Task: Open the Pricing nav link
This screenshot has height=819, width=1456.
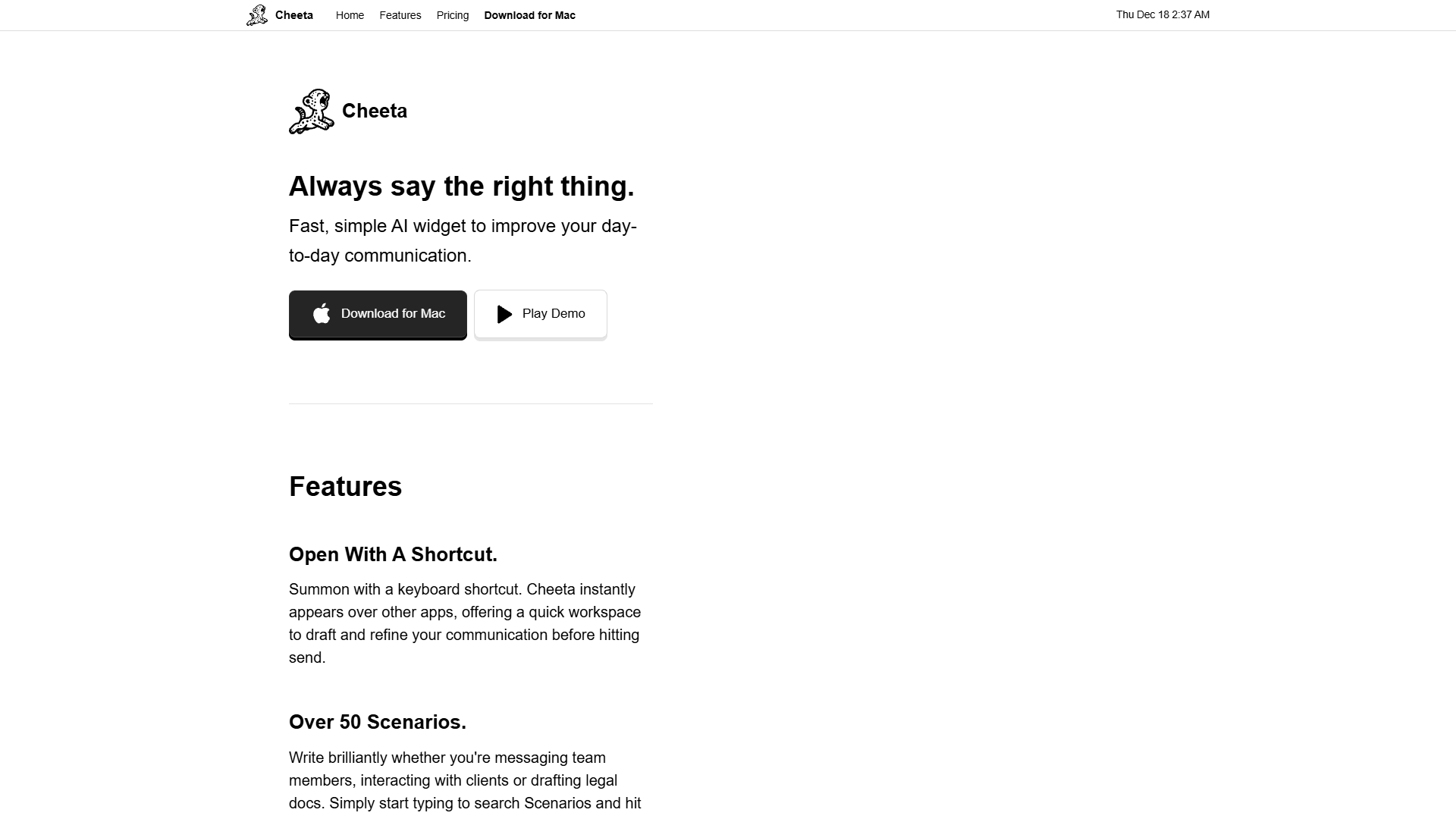Action: pyautogui.click(x=453, y=15)
